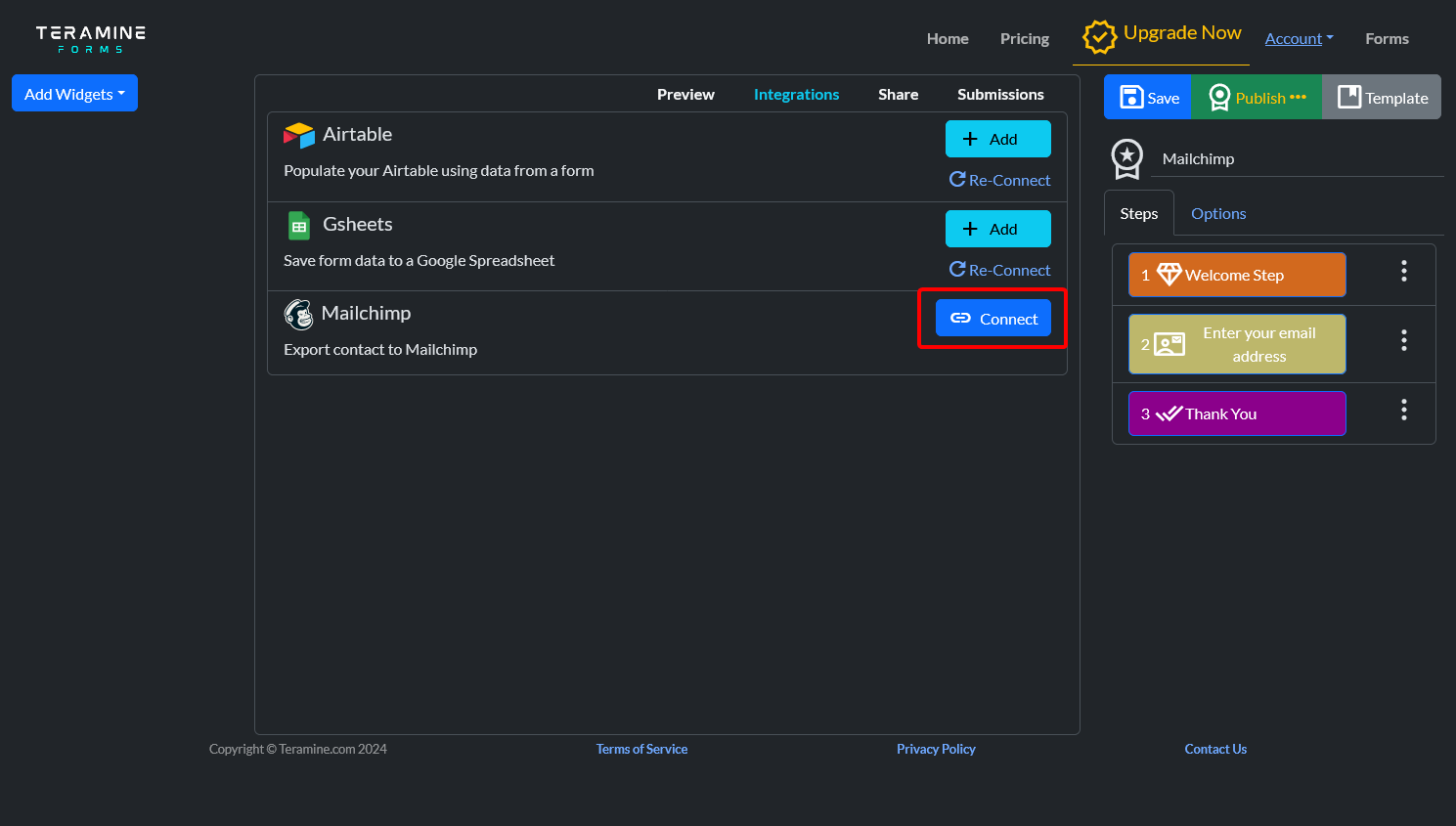Click 'Save form data to a Google Spreadsheet'
Screen dimensions: 1456x826
click(x=419, y=260)
